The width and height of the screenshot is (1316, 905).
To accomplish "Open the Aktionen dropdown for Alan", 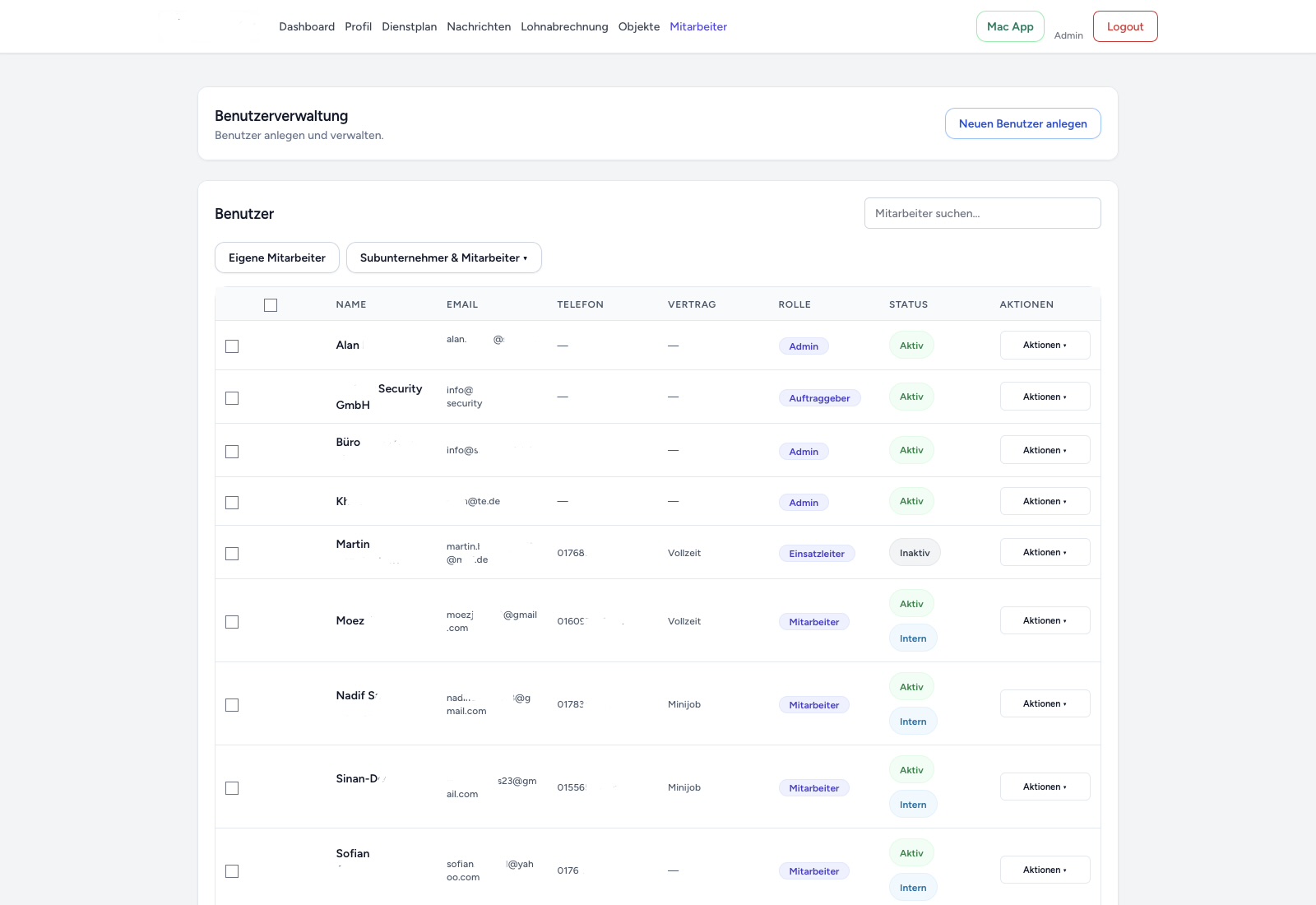I will click(x=1045, y=345).
